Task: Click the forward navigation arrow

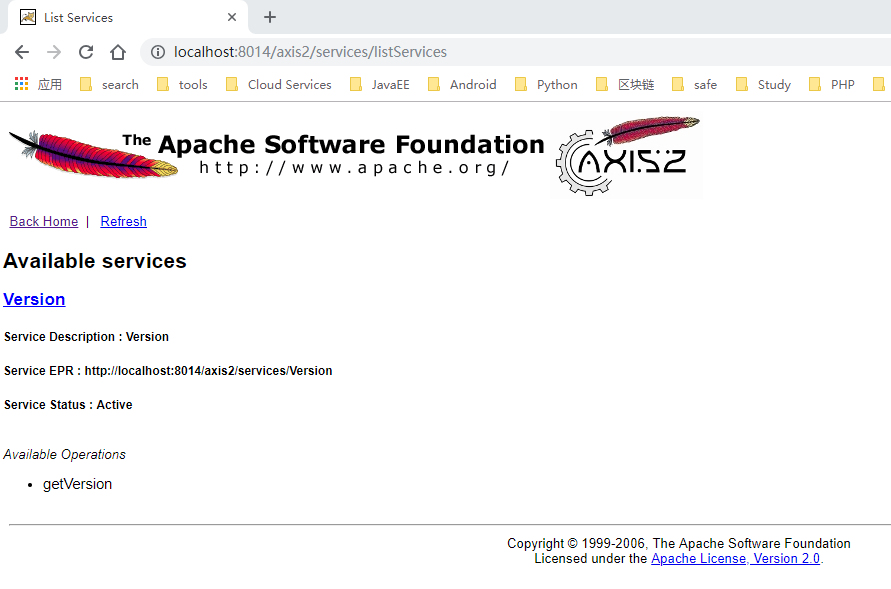Action: point(53,52)
